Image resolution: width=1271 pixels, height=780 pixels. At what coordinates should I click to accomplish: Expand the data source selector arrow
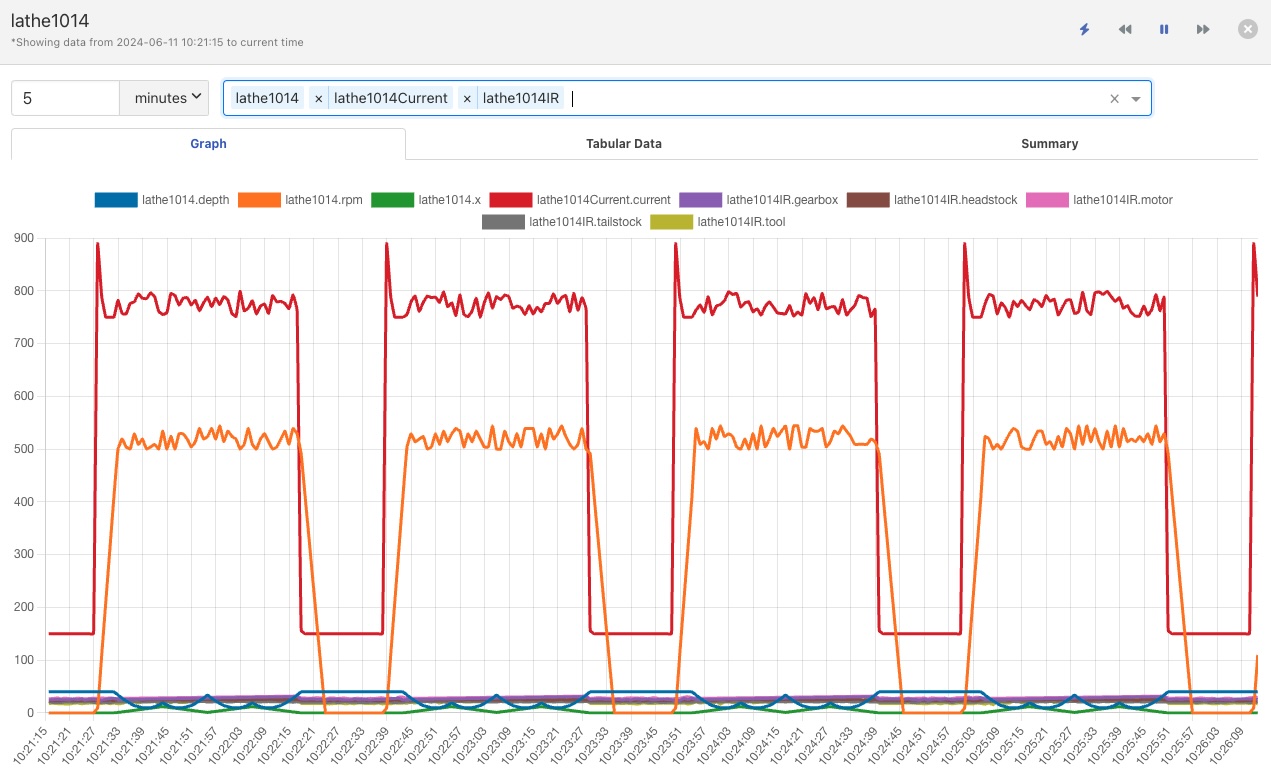coord(1136,98)
